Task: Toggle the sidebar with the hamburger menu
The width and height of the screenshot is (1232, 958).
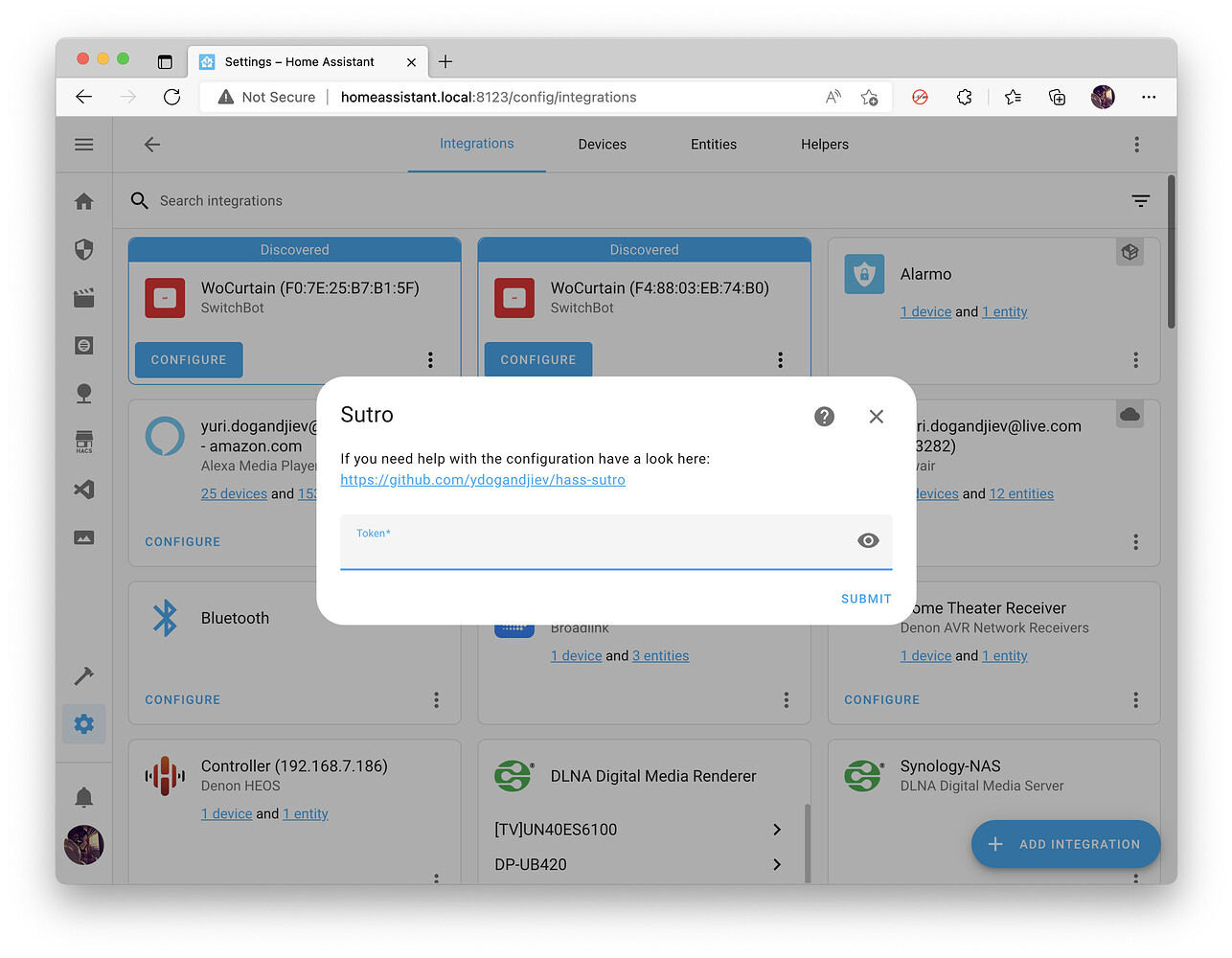Action: [83, 144]
